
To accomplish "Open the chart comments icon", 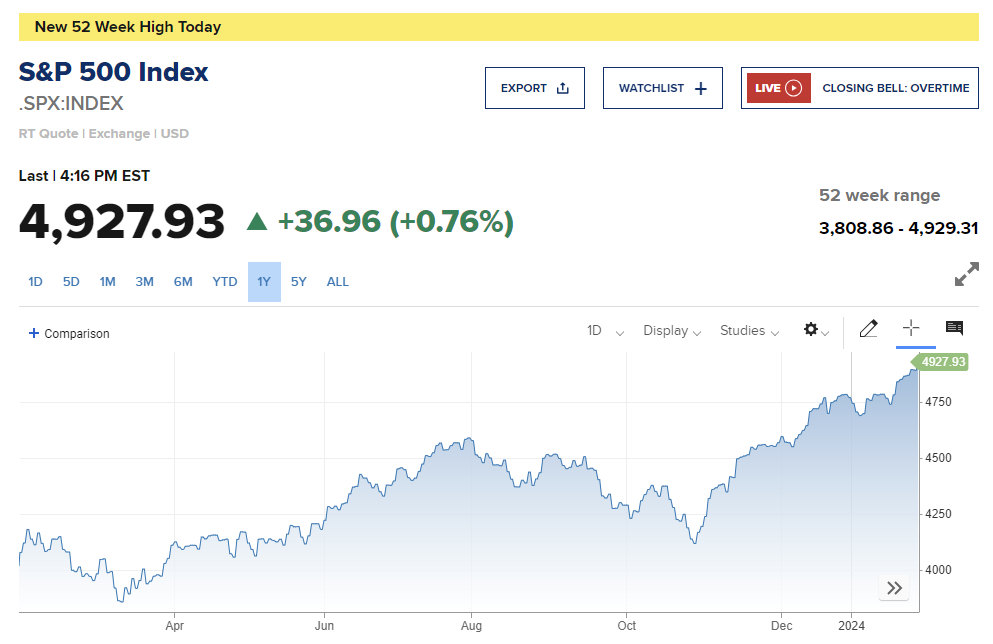I will pyautogui.click(x=954, y=328).
